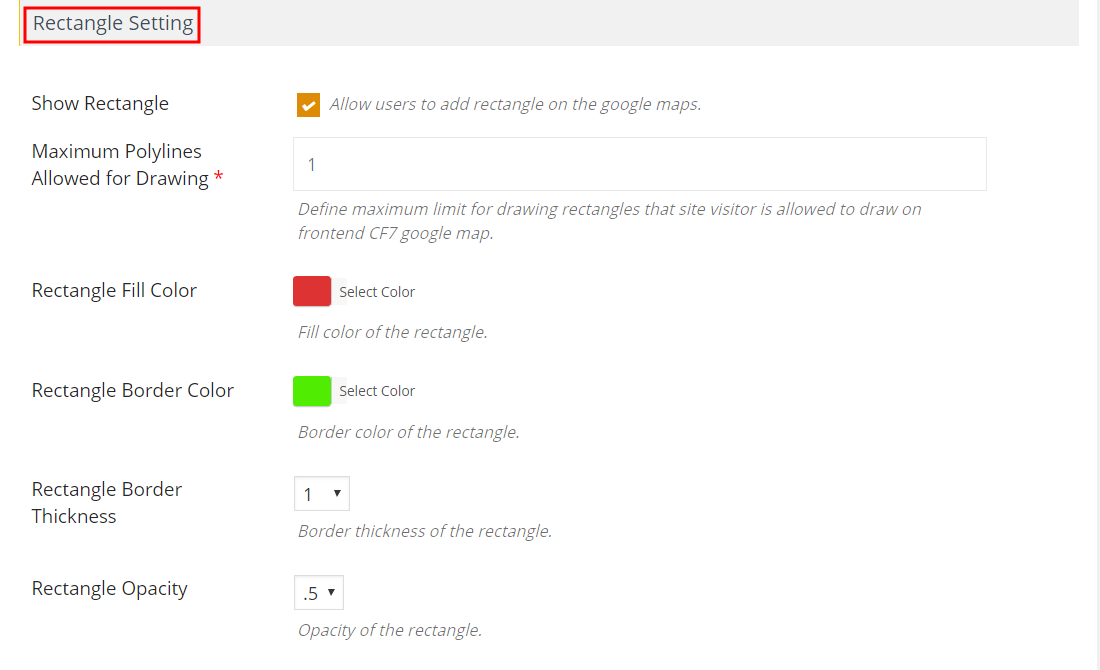Click Select Color for Rectangle Border Color
1100x670 pixels.
377,391
